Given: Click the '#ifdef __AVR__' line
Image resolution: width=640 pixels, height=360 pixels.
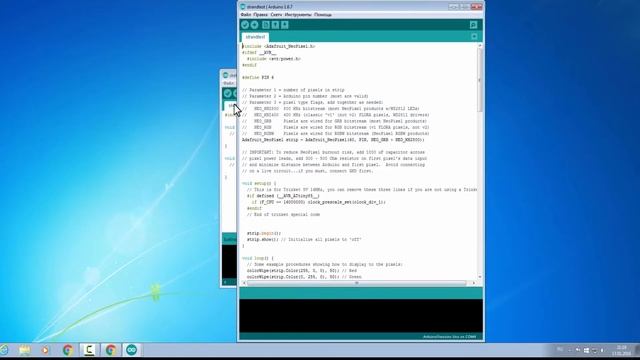Looking at the screenshot, I should click(259, 53).
